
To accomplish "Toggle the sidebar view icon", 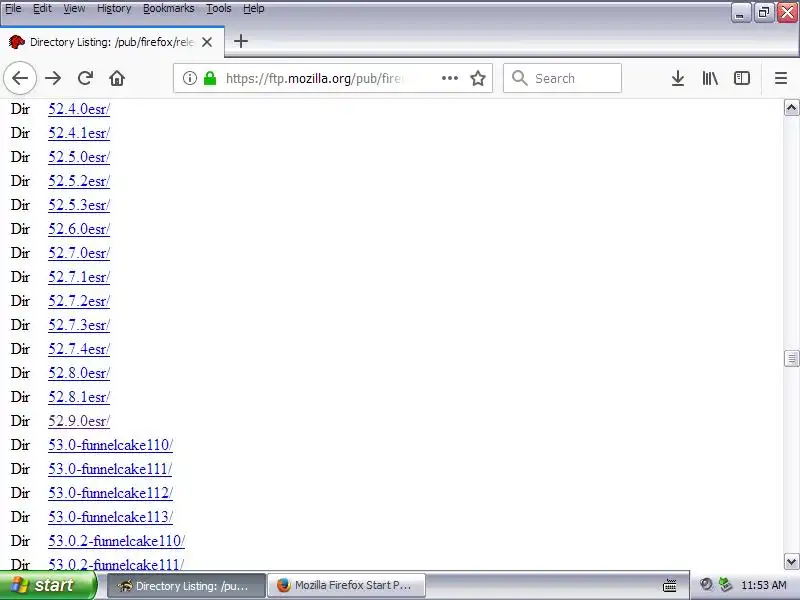I will [741, 78].
